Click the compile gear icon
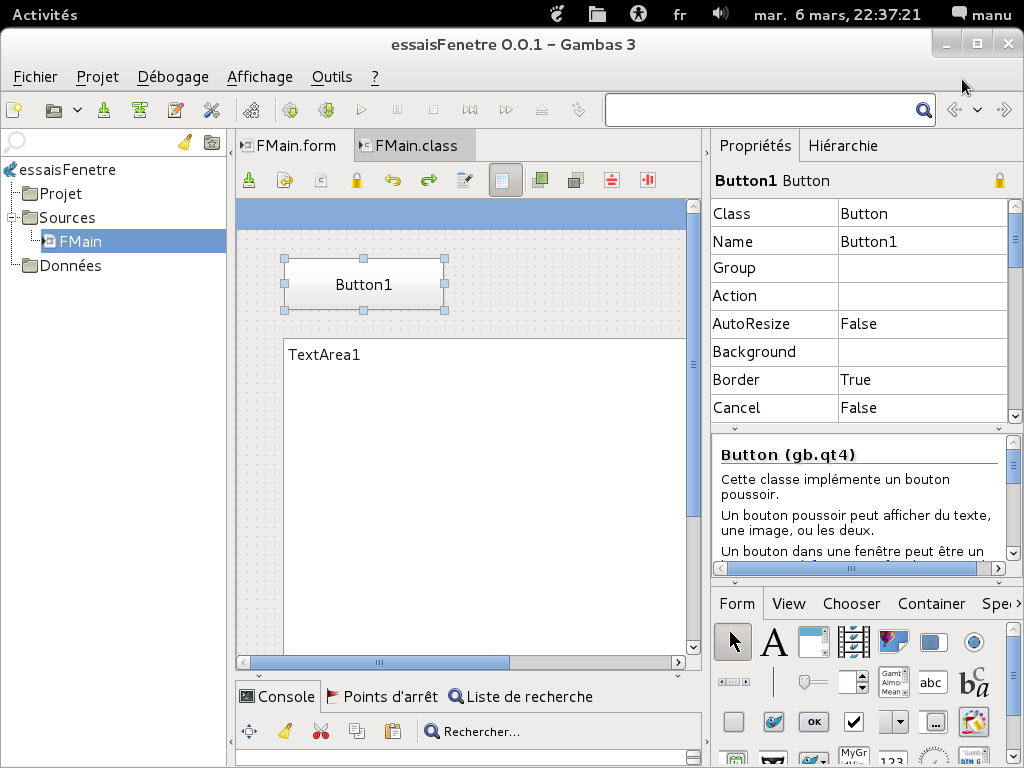Viewport: 1024px width, 768px height. click(290, 110)
